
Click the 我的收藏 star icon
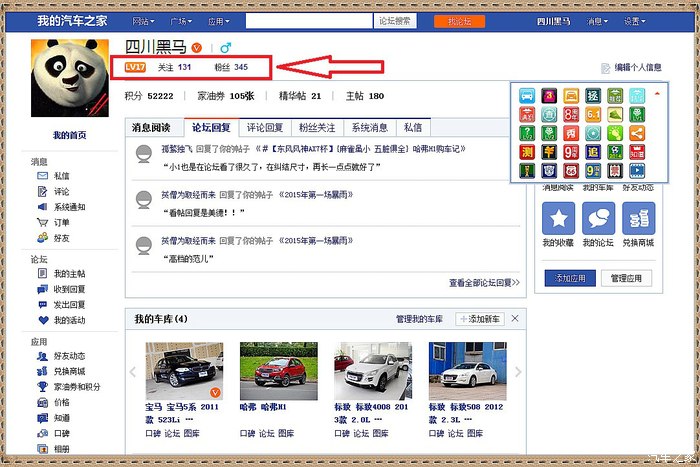560,219
